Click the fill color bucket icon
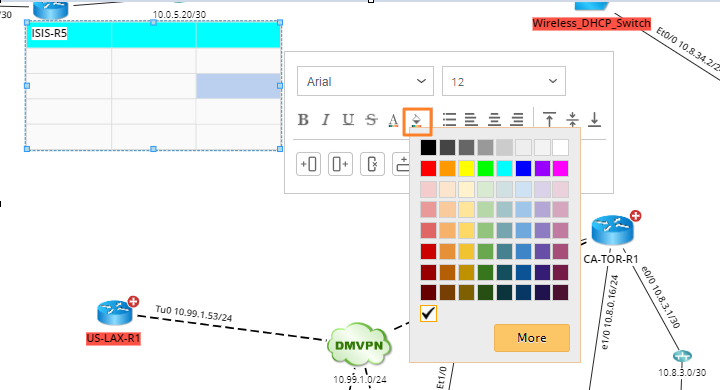The image size is (720, 390). pos(417,121)
